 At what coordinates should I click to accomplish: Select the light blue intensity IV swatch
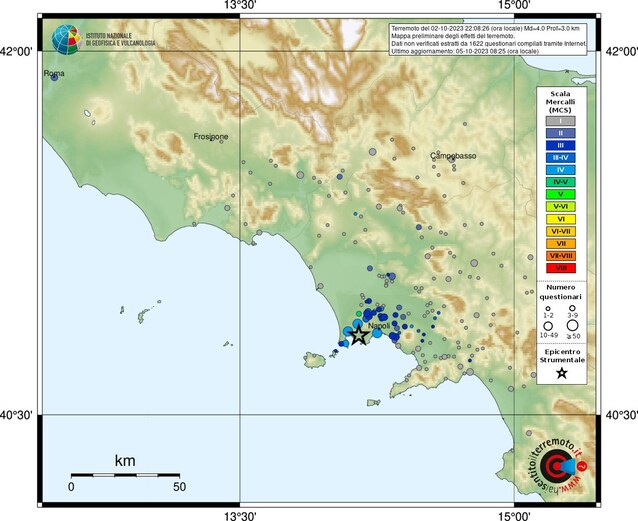(x=561, y=170)
